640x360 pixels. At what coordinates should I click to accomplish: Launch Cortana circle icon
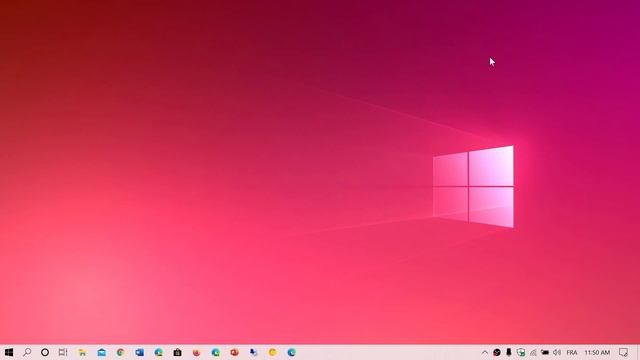click(45, 352)
